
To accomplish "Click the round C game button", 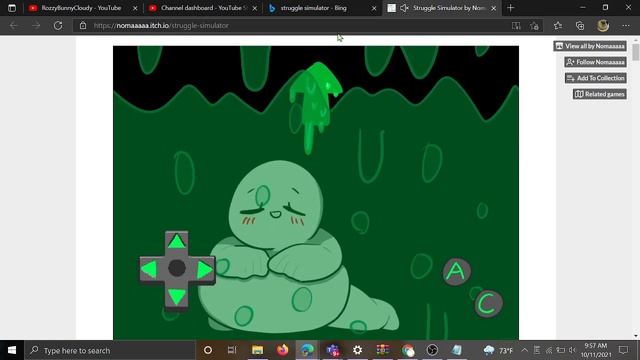I will click(x=488, y=304).
